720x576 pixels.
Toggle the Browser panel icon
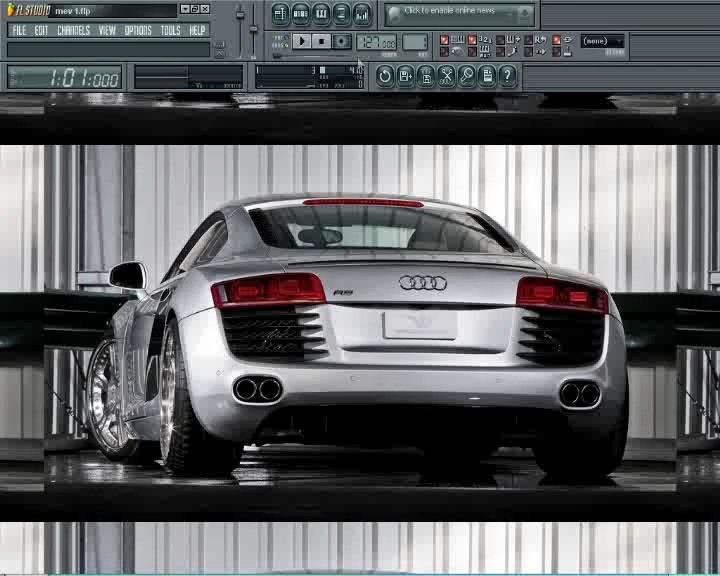tap(342, 14)
